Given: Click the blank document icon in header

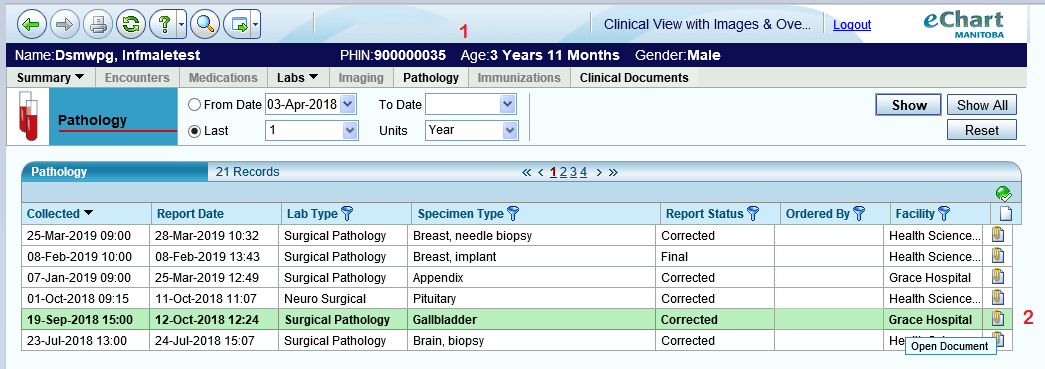Looking at the screenshot, I should tap(1005, 214).
